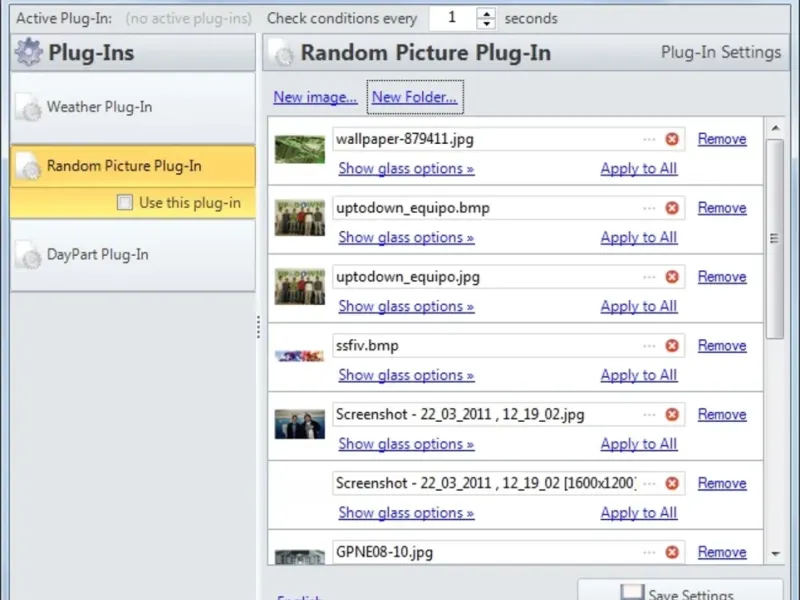Click the panel splitter handle dots

[x=259, y=327]
